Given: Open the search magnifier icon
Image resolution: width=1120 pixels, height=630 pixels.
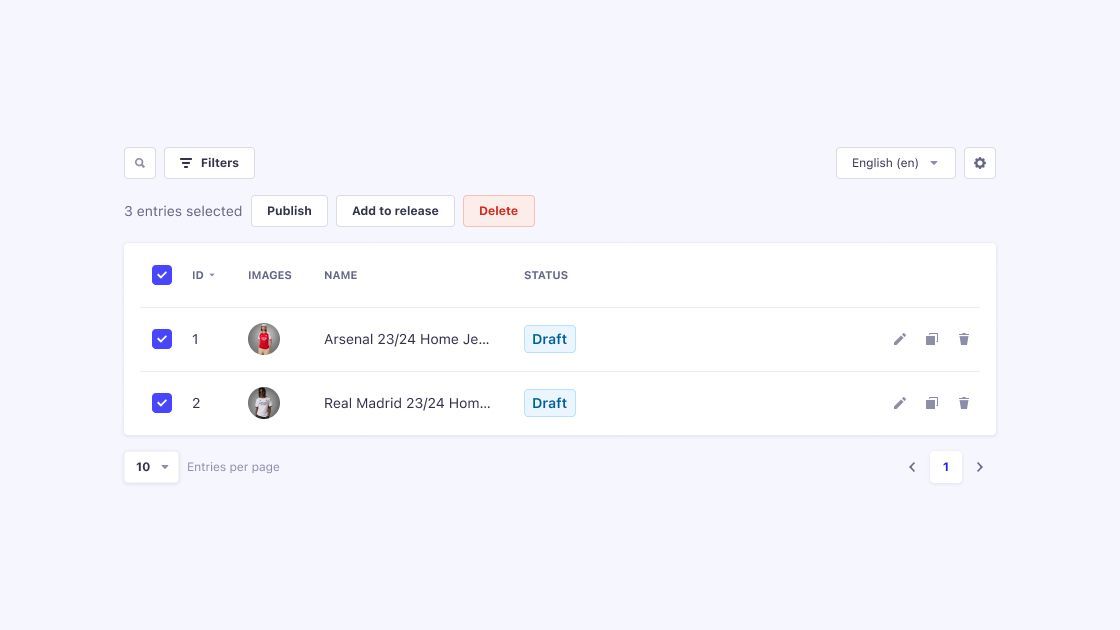Looking at the screenshot, I should tap(140, 163).
